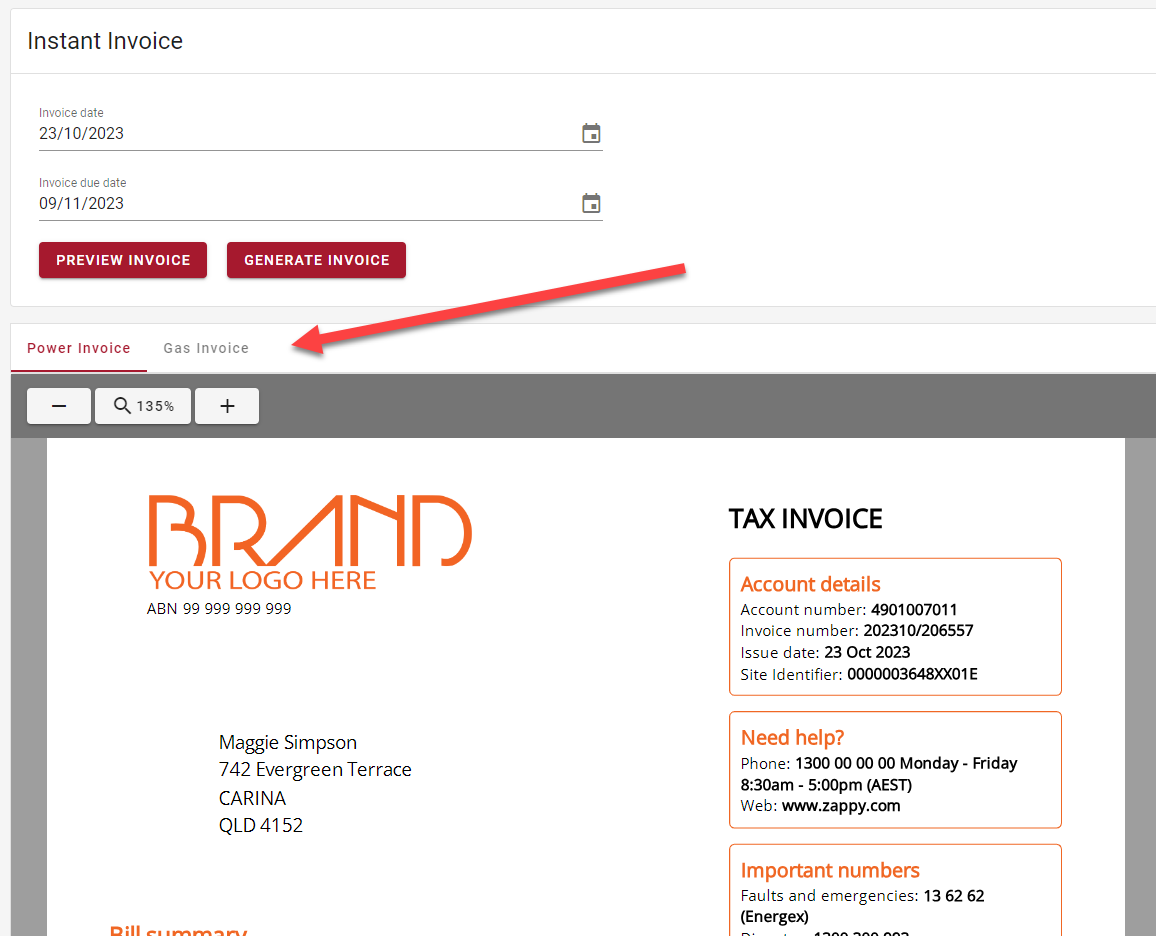The image size is (1156, 936).
Task: Switch to the Gas Invoice tab
Action: tap(206, 348)
